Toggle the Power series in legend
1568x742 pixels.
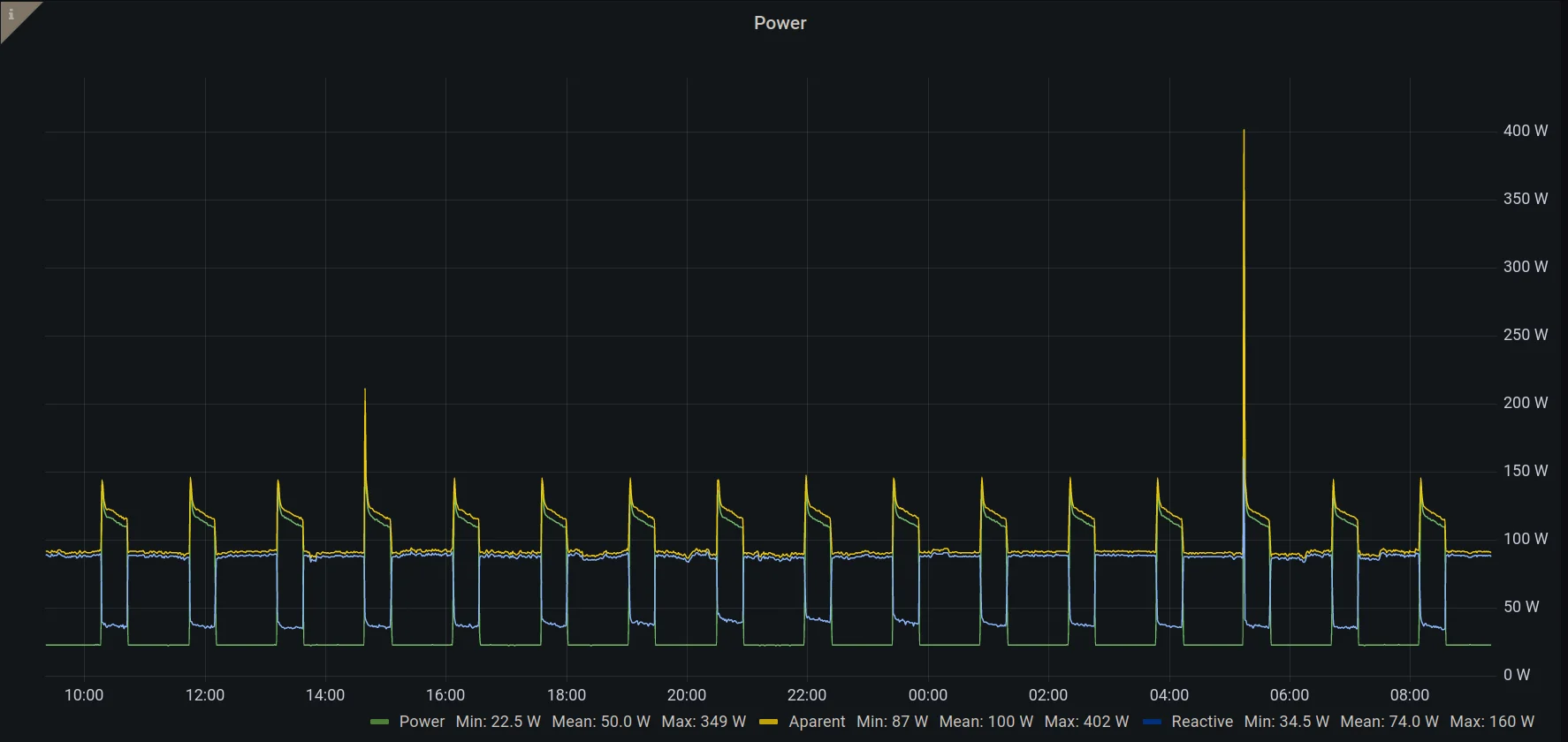tap(422, 722)
